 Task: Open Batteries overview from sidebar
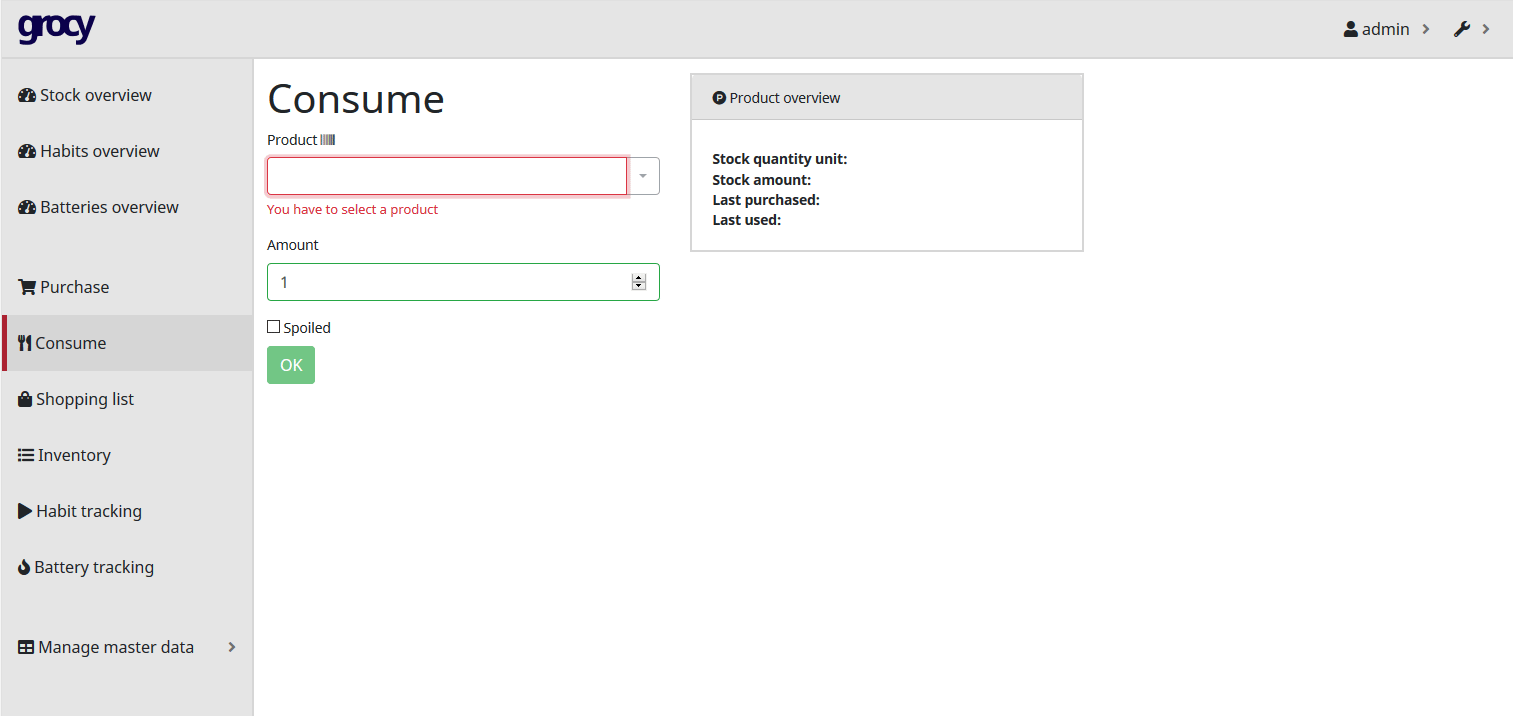tap(109, 207)
